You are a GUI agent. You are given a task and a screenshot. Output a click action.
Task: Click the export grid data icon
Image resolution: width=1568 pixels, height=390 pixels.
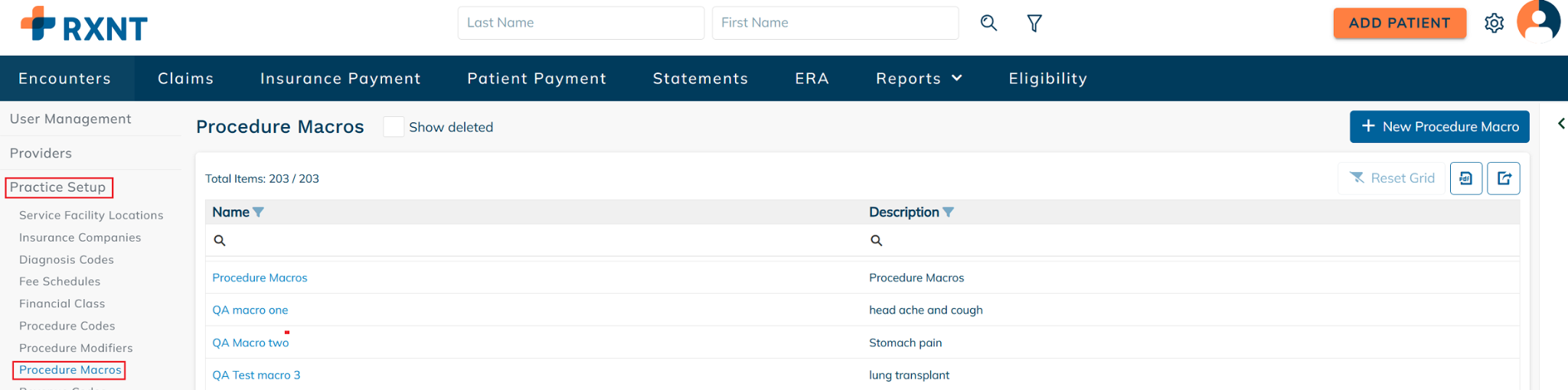pyautogui.click(x=1504, y=178)
